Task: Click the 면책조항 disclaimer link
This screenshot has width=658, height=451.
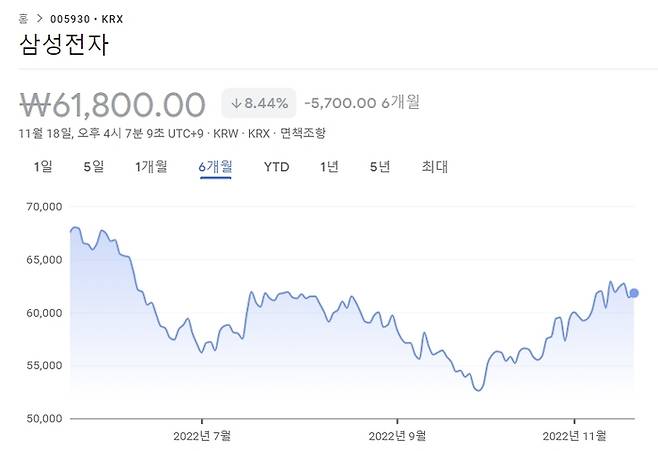Action: click(302, 133)
